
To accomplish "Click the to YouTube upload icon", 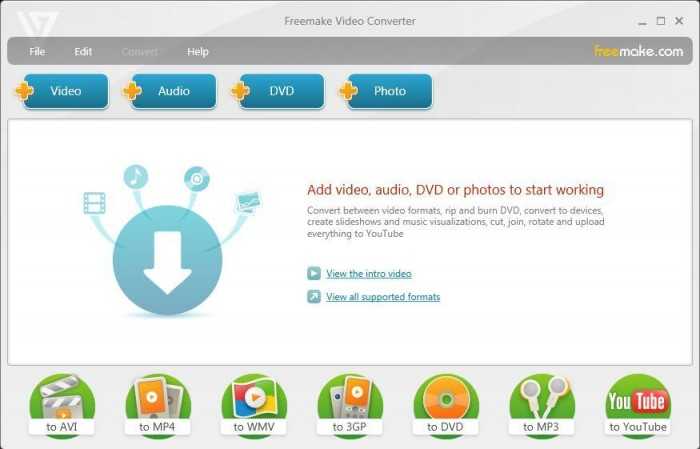I will (638, 405).
